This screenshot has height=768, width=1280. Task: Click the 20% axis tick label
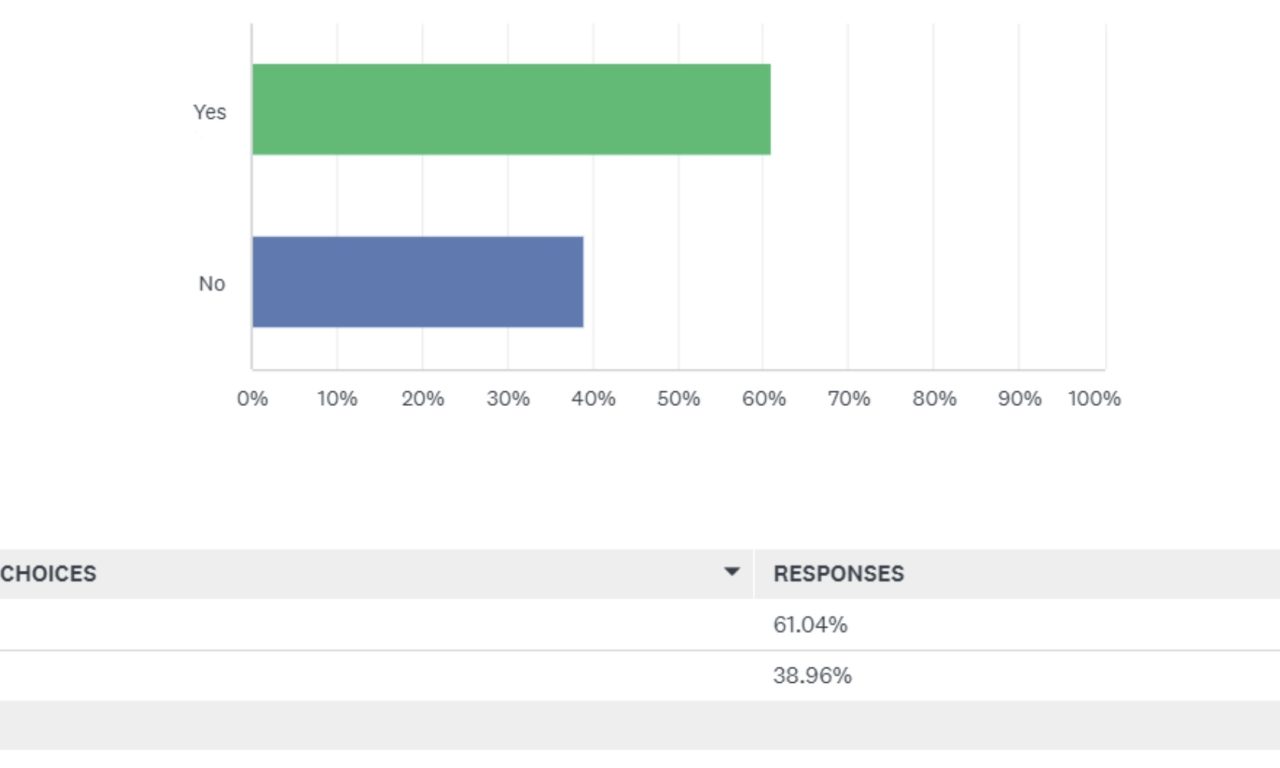(423, 399)
